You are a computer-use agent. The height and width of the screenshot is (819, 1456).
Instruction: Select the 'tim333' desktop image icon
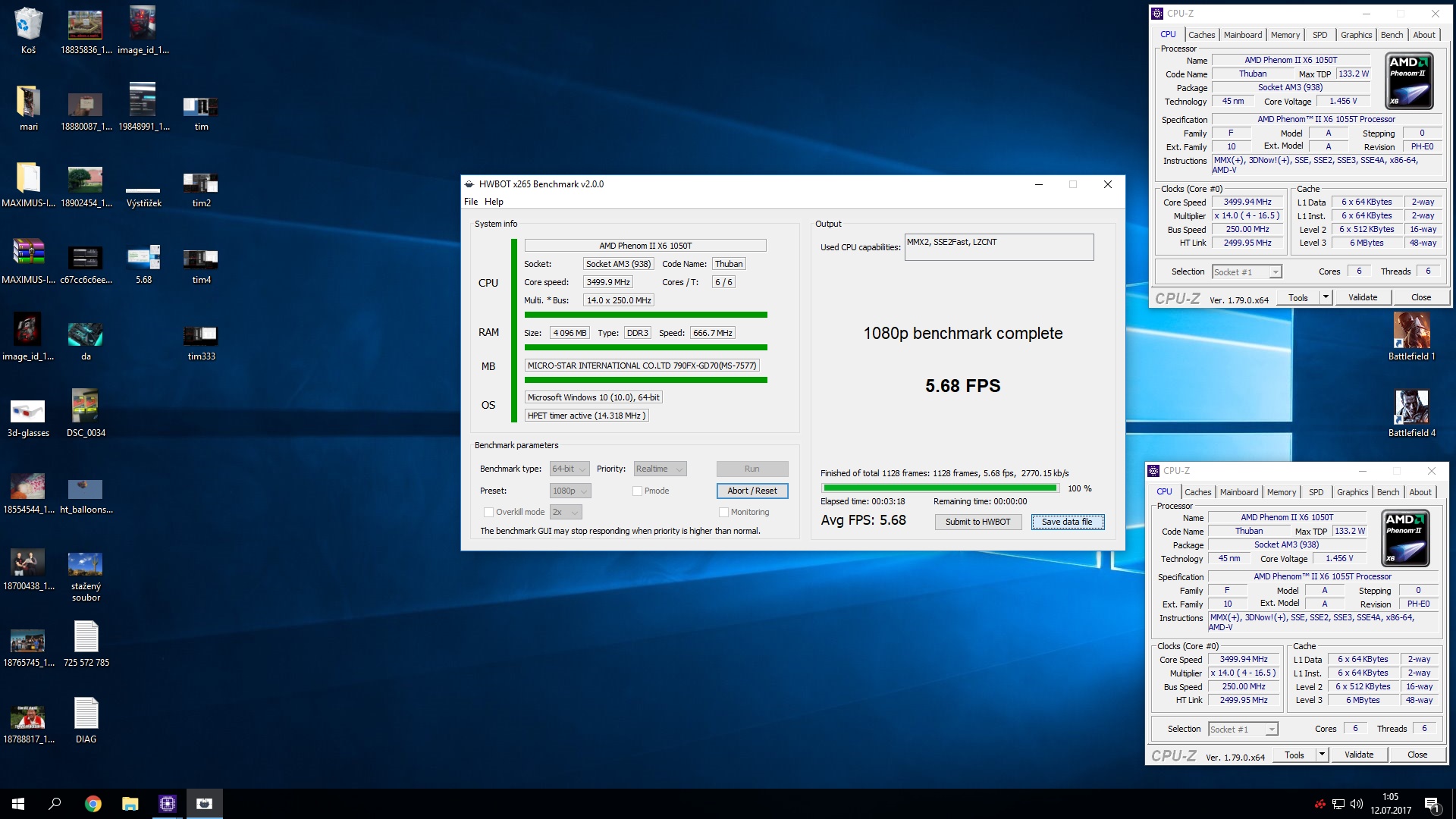(201, 343)
